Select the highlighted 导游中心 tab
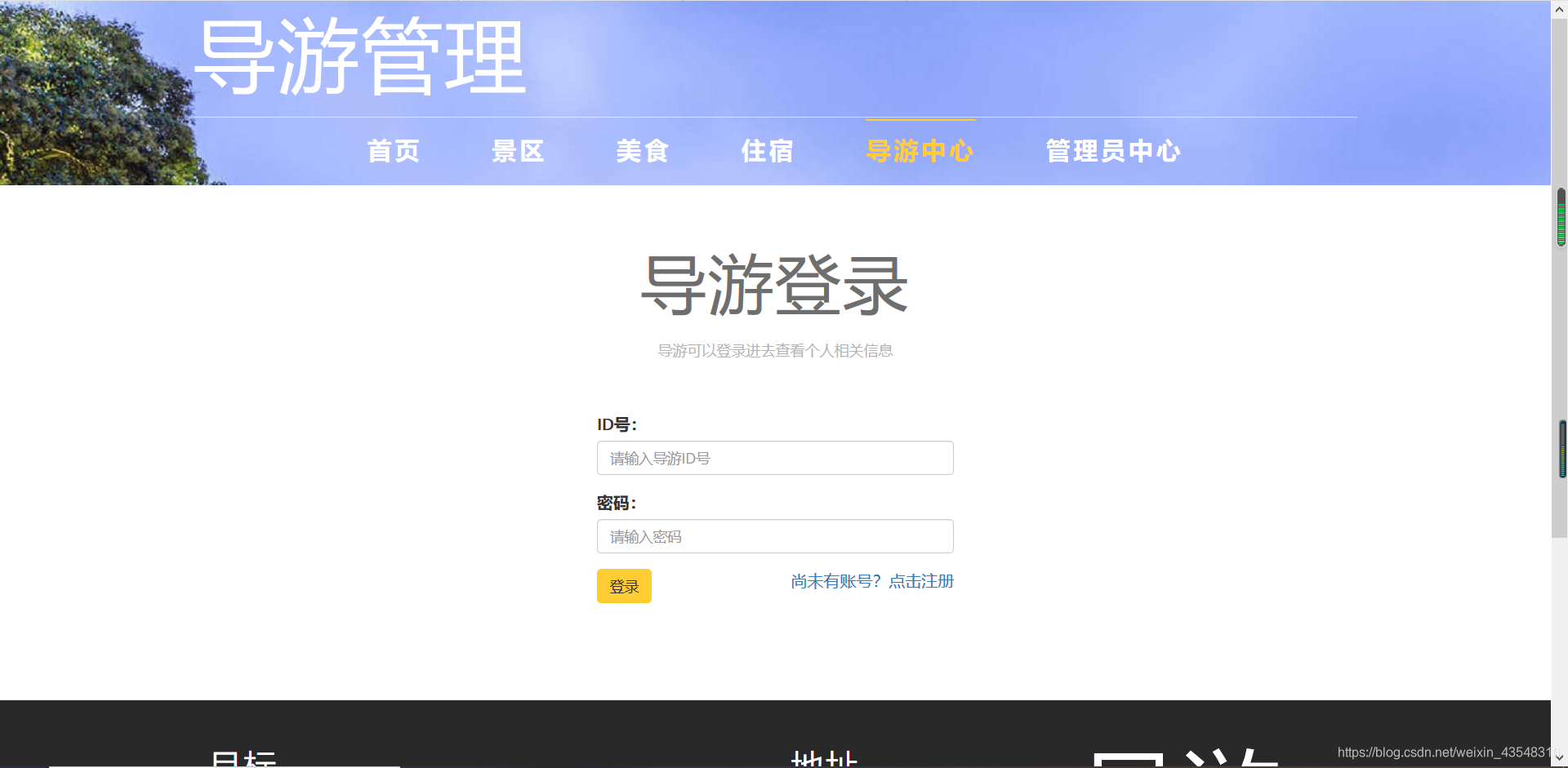 [x=920, y=151]
